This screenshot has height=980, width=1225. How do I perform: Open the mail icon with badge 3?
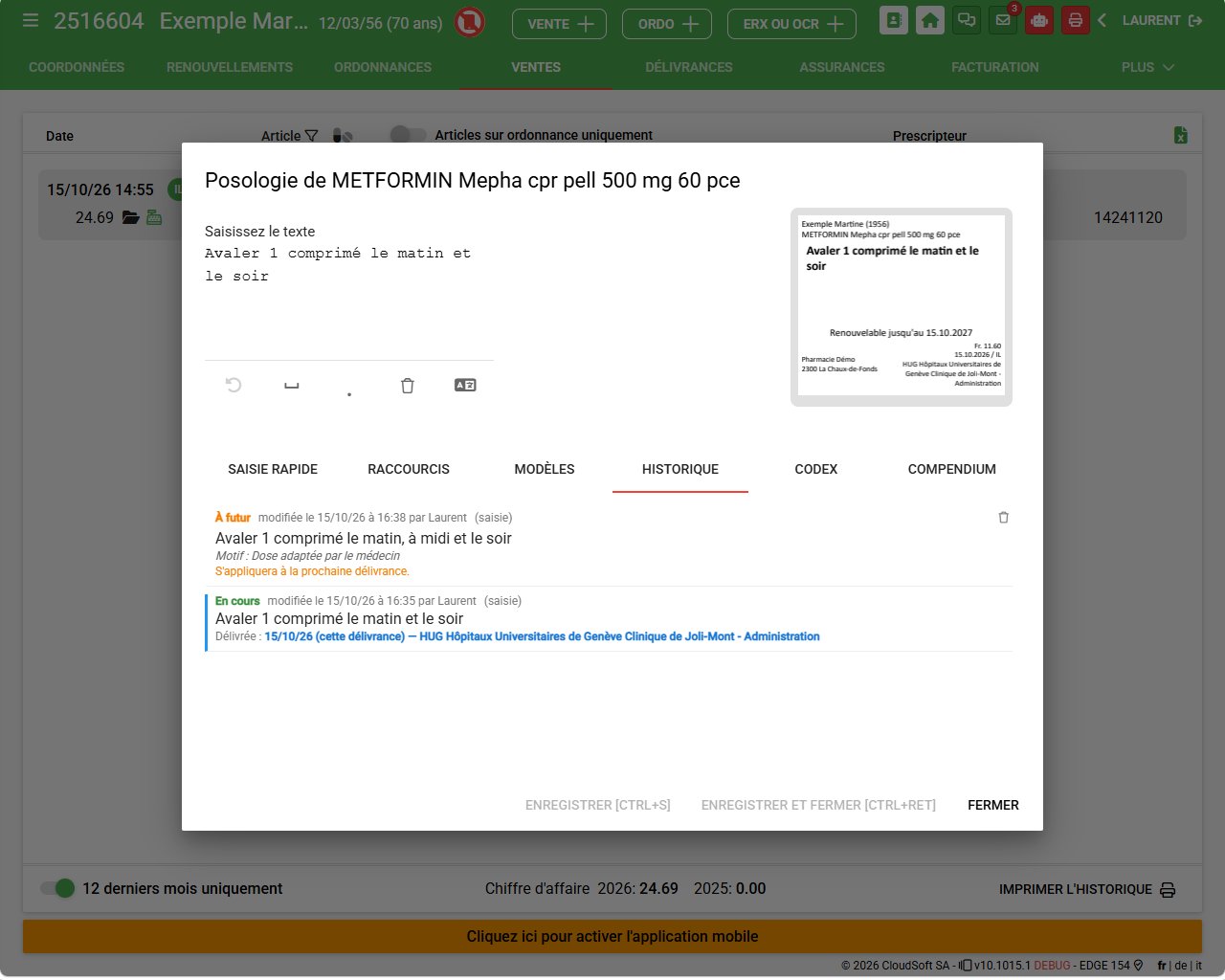click(1003, 20)
